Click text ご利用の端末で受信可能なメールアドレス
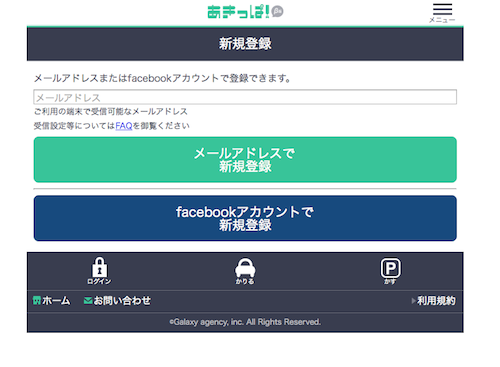The image size is (500, 367). 111,111
